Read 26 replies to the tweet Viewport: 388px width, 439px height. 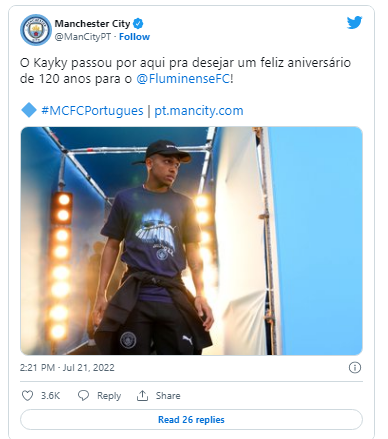(x=191, y=419)
